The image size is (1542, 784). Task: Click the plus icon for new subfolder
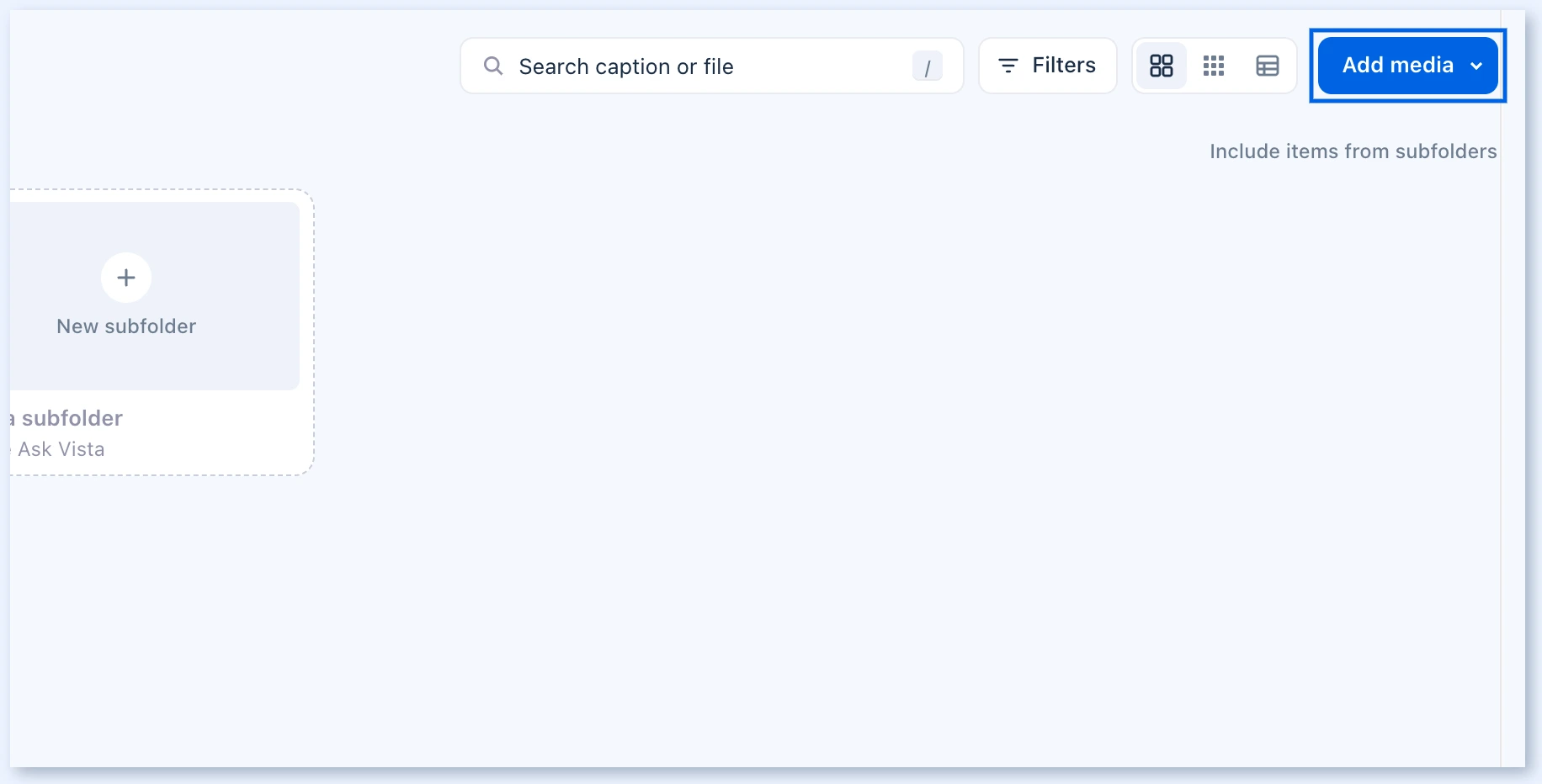pyautogui.click(x=126, y=278)
